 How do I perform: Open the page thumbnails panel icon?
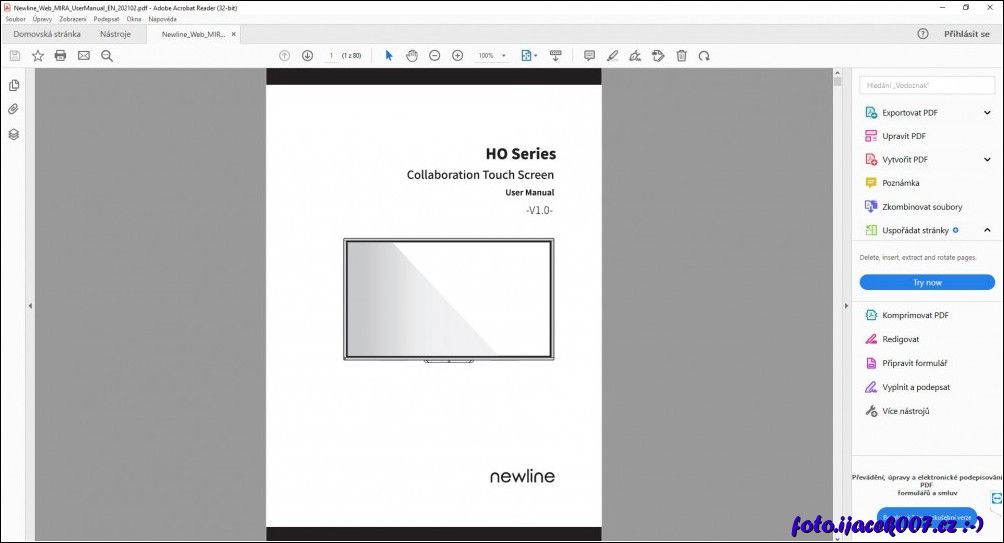pos(14,86)
